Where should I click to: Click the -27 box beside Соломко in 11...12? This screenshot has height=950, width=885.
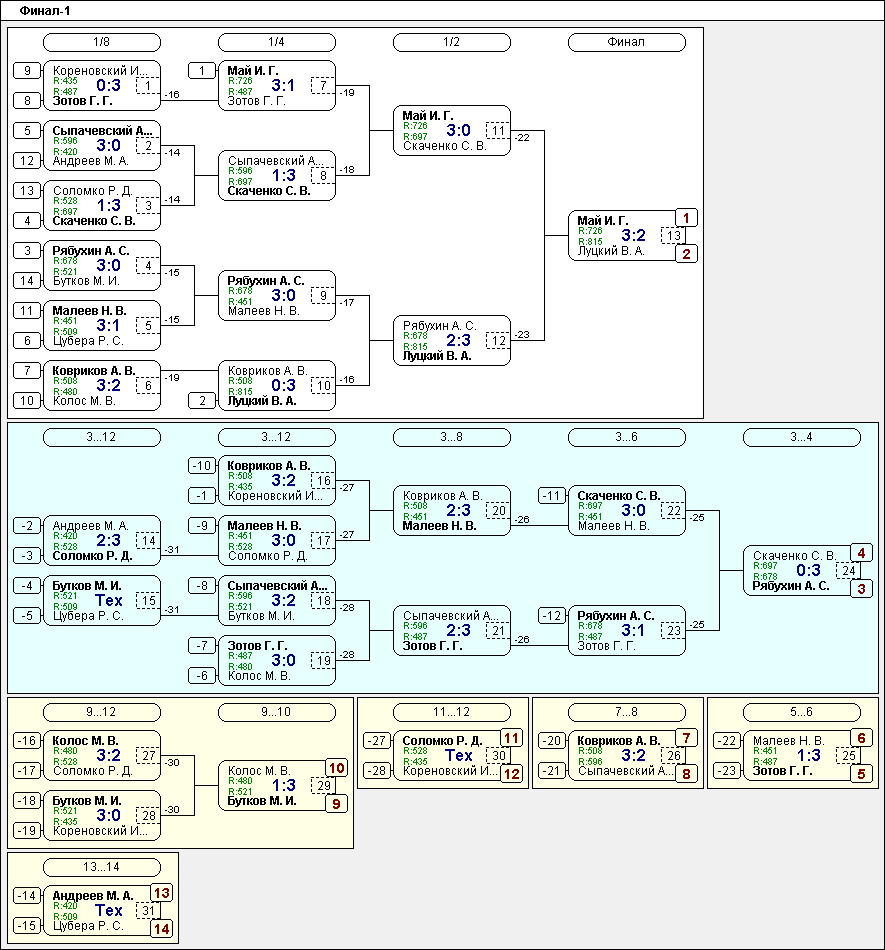pyautogui.click(x=377, y=740)
